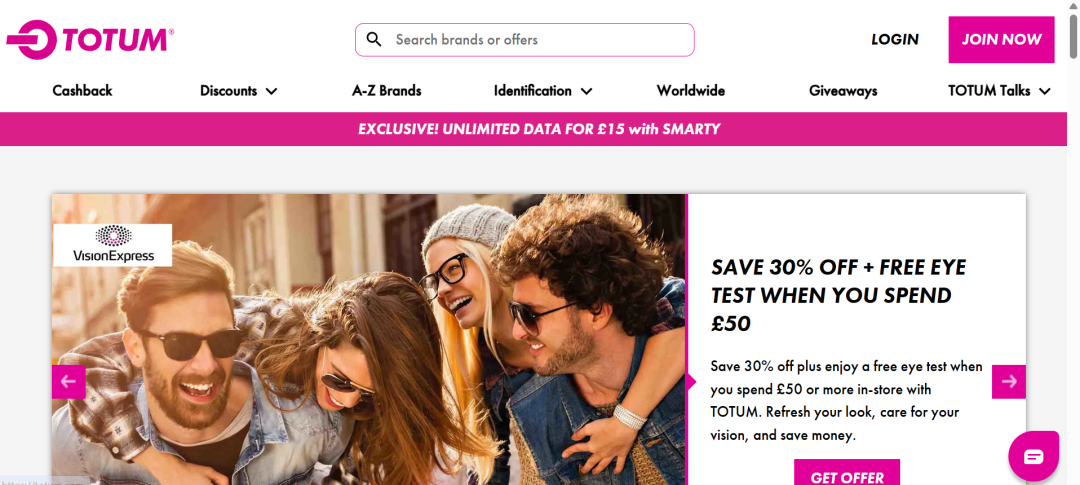Expand the TOTUM Talks dropdown chevron
Viewport: 1080px width, 485px height.
[x=1045, y=91]
